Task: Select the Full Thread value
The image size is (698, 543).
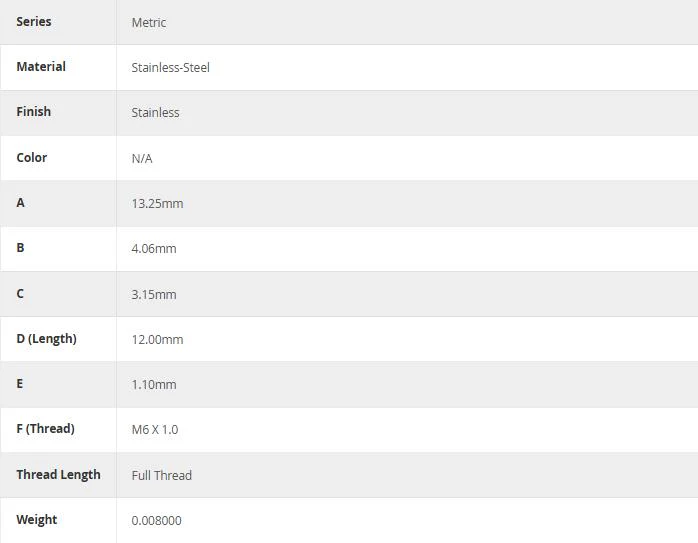Action: [162, 475]
